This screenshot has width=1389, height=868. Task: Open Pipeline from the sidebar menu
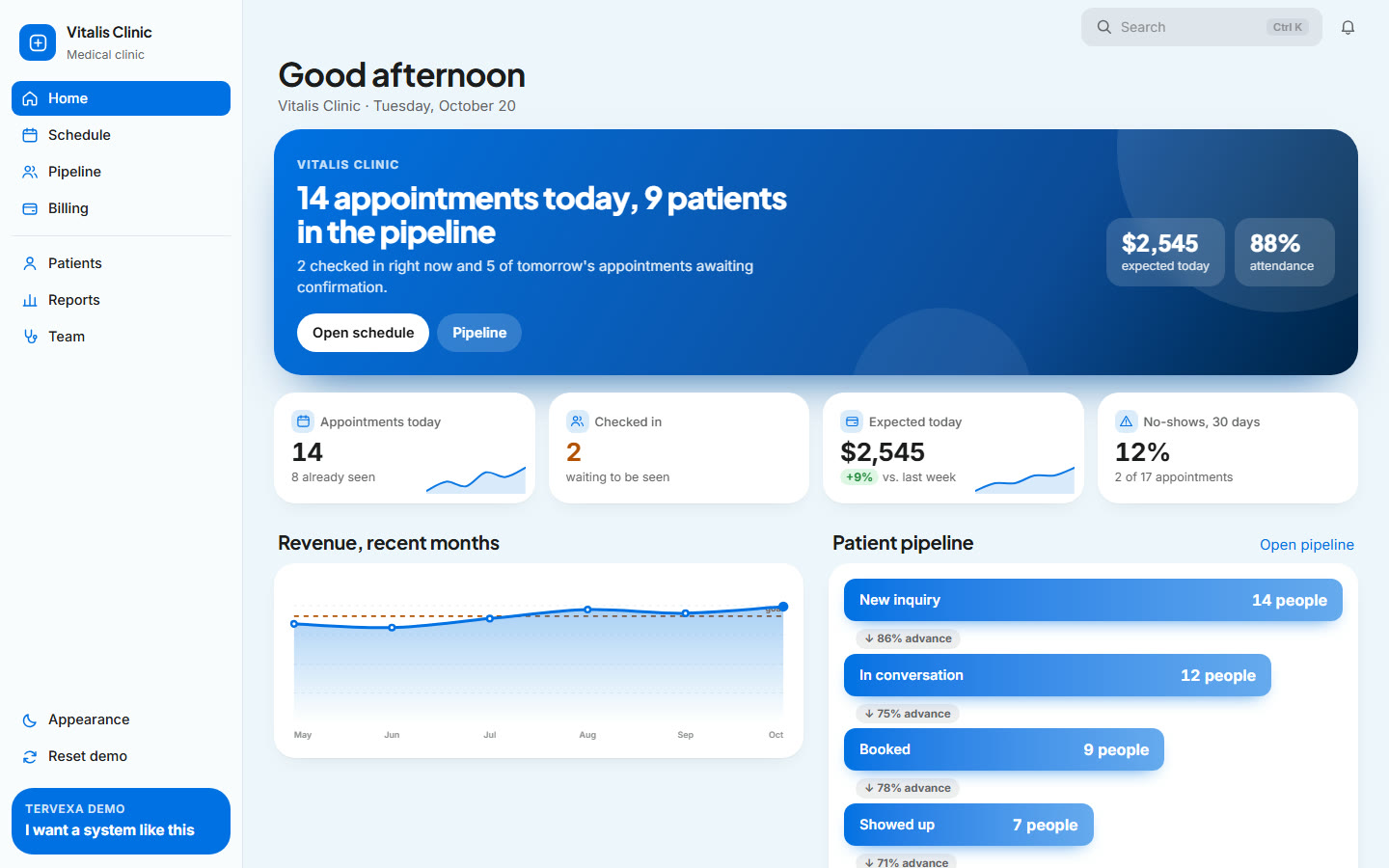point(121,172)
